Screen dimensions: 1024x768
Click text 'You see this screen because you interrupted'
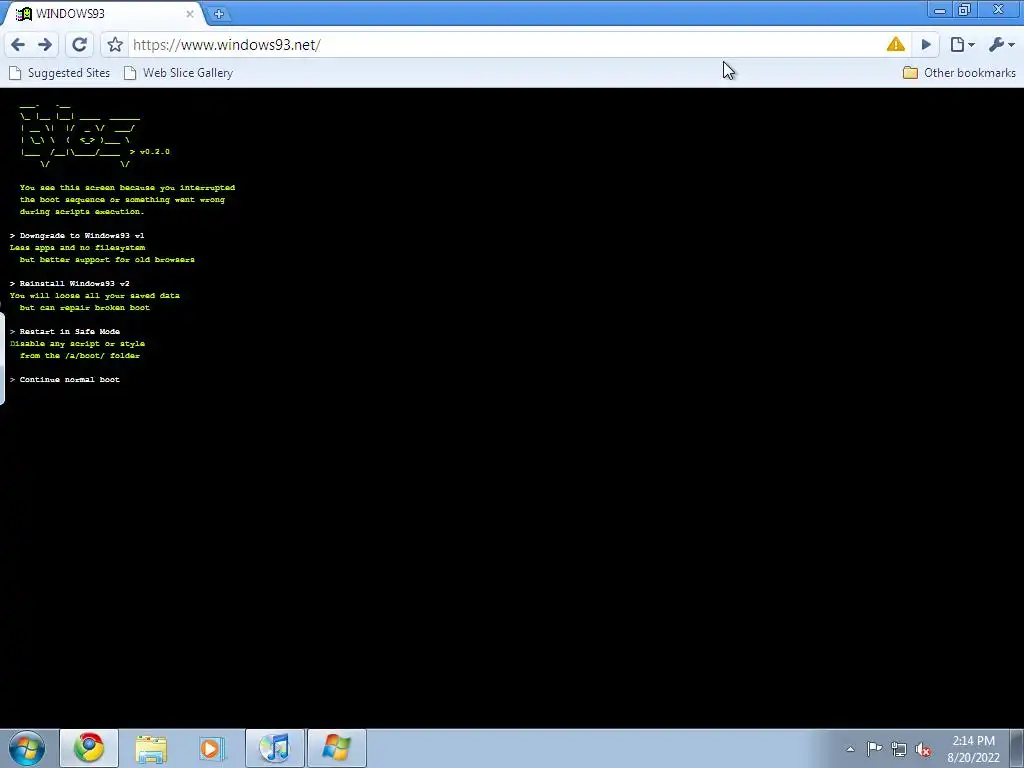(x=127, y=187)
